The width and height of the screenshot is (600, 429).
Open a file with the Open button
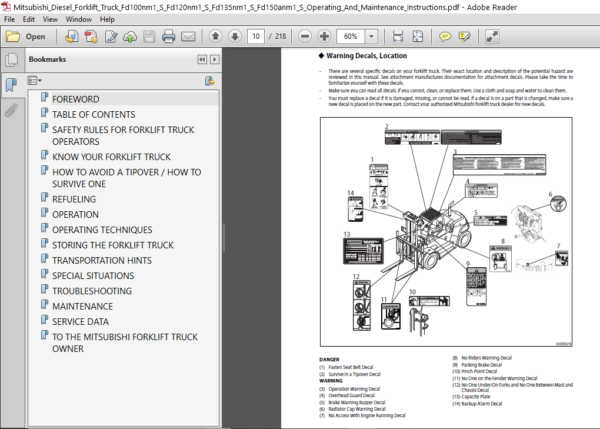[x=26, y=37]
